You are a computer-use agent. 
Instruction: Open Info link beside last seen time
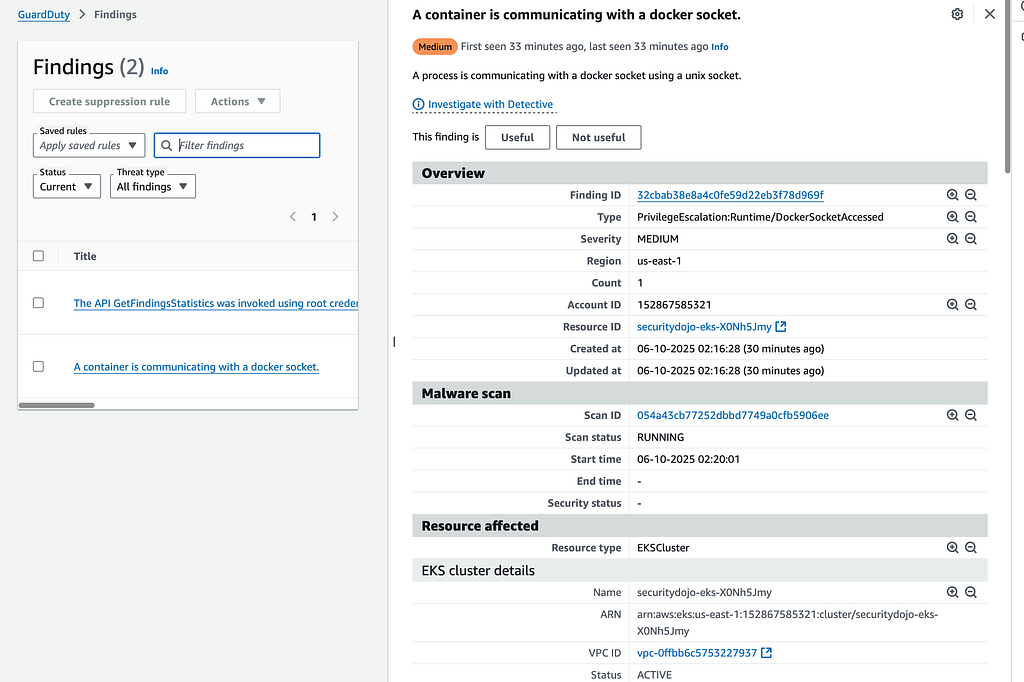[x=720, y=47]
